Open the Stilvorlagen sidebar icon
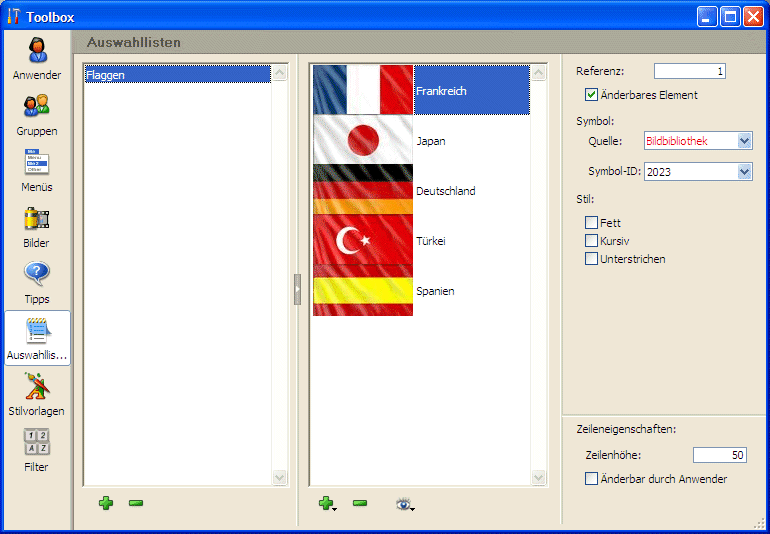The height and width of the screenshot is (534, 770). click(x=37, y=395)
